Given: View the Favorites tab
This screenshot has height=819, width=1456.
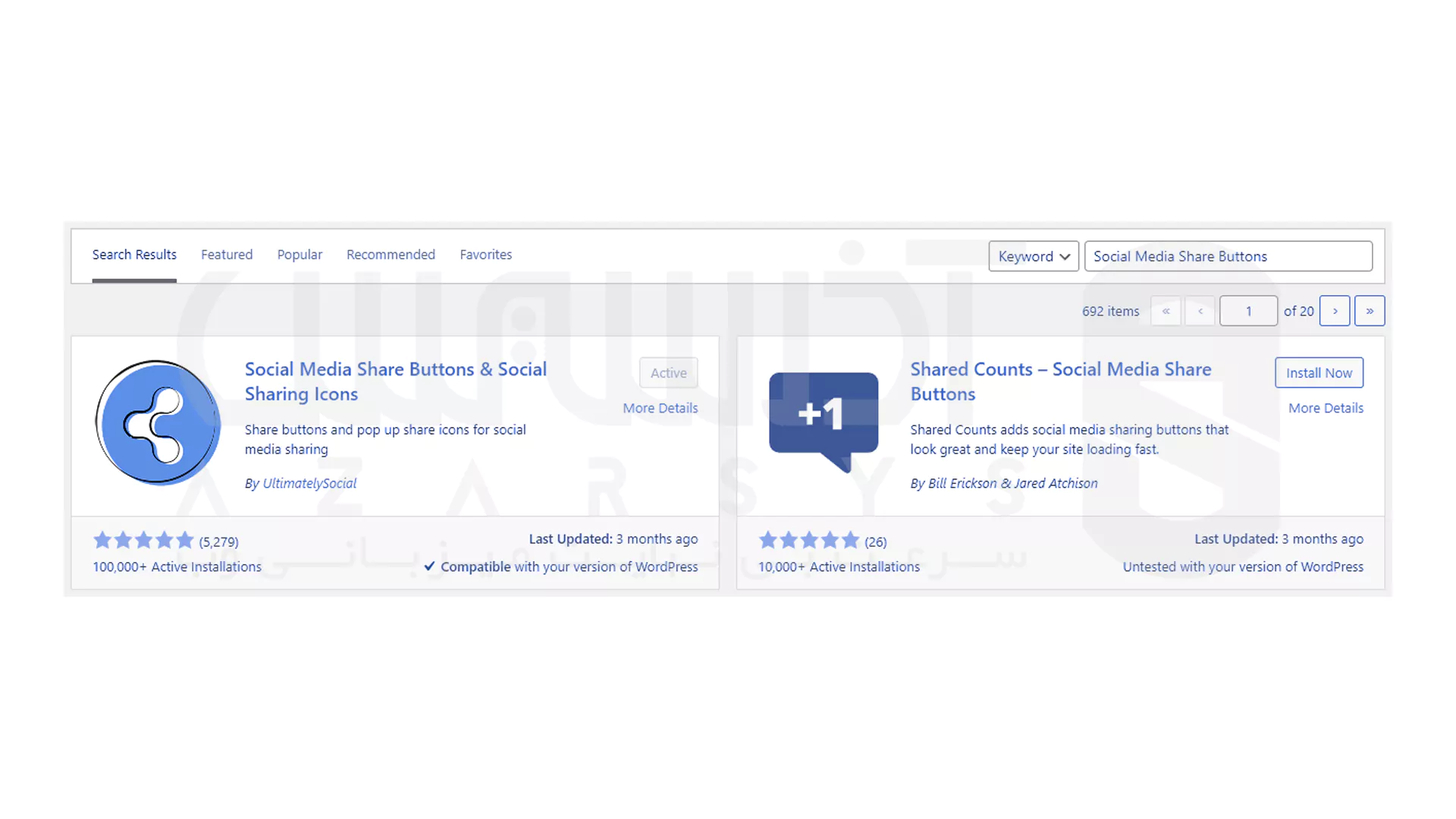Looking at the screenshot, I should 485,255.
